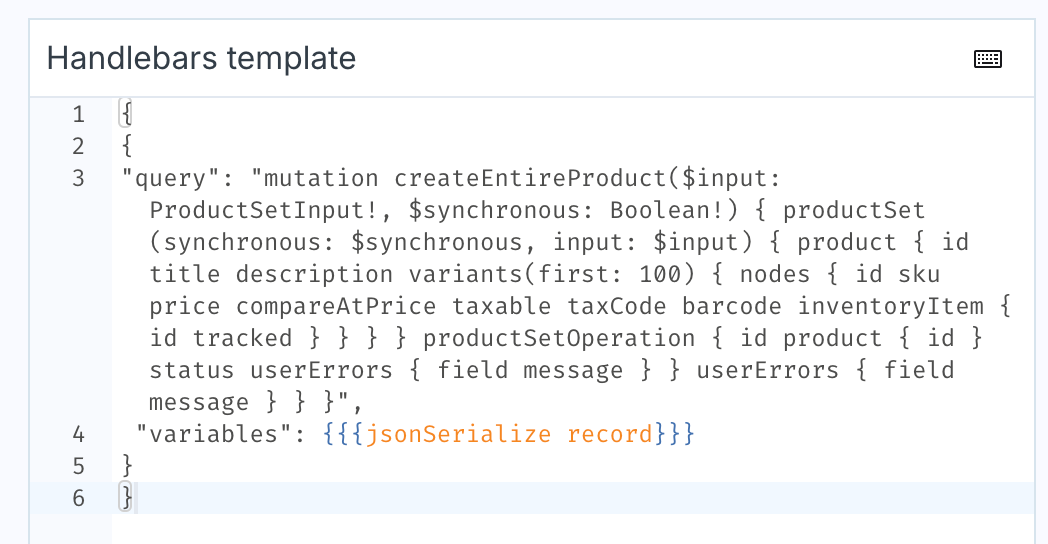
Task: Select line number 1 in gutter
Action: tap(79, 114)
